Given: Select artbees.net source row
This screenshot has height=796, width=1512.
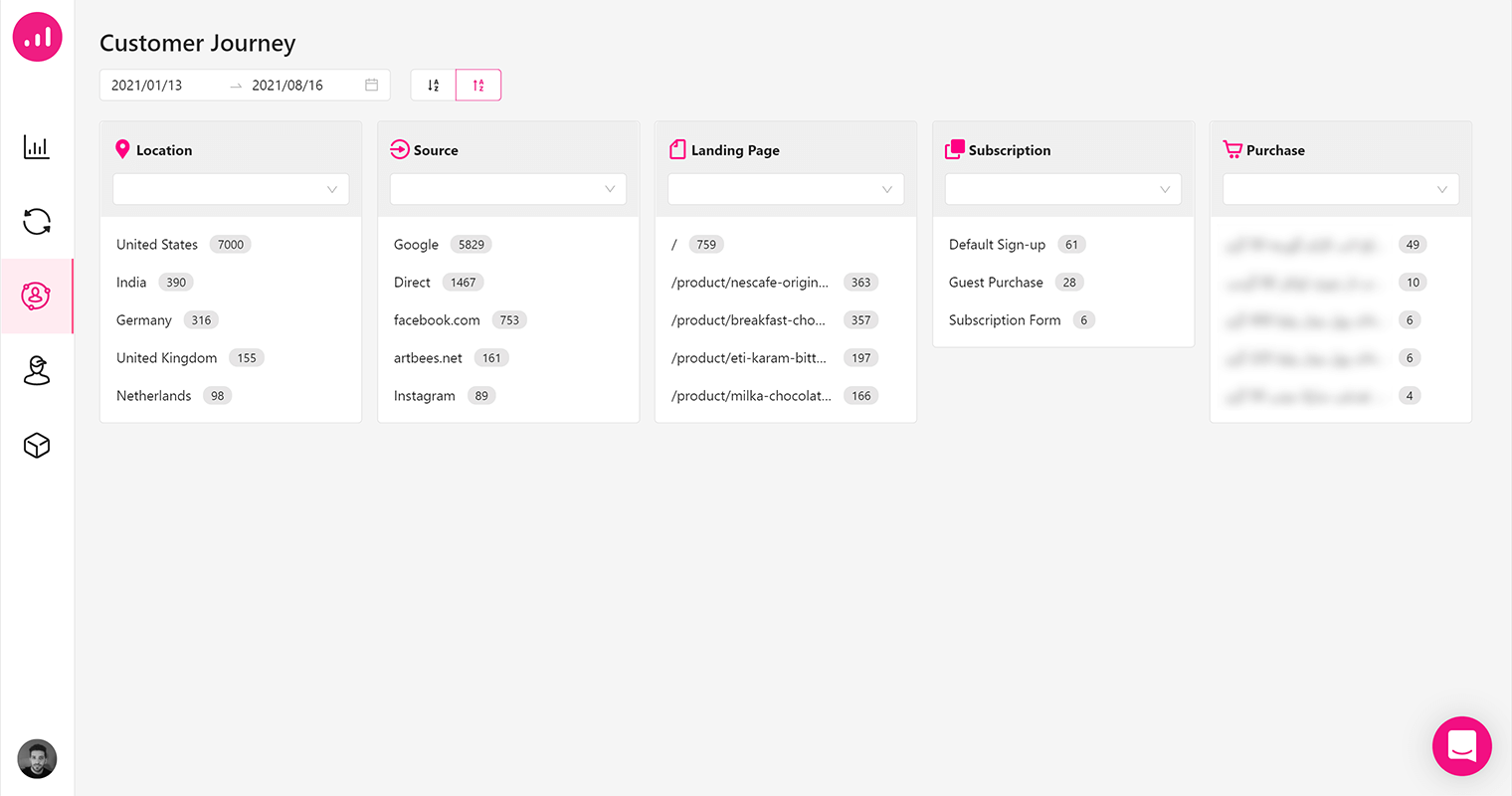Looking at the screenshot, I should [x=508, y=357].
